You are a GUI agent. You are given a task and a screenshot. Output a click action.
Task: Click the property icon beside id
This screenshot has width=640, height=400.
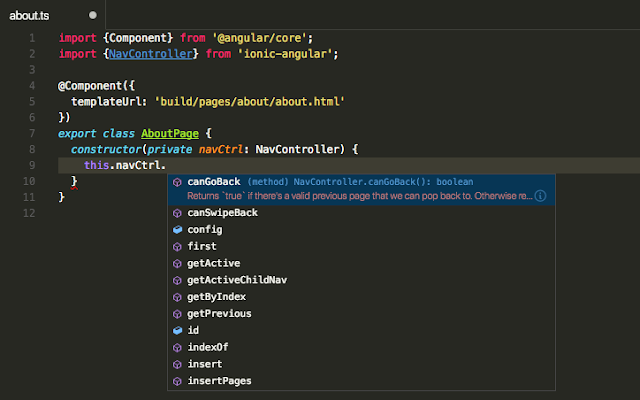pyautogui.click(x=177, y=330)
